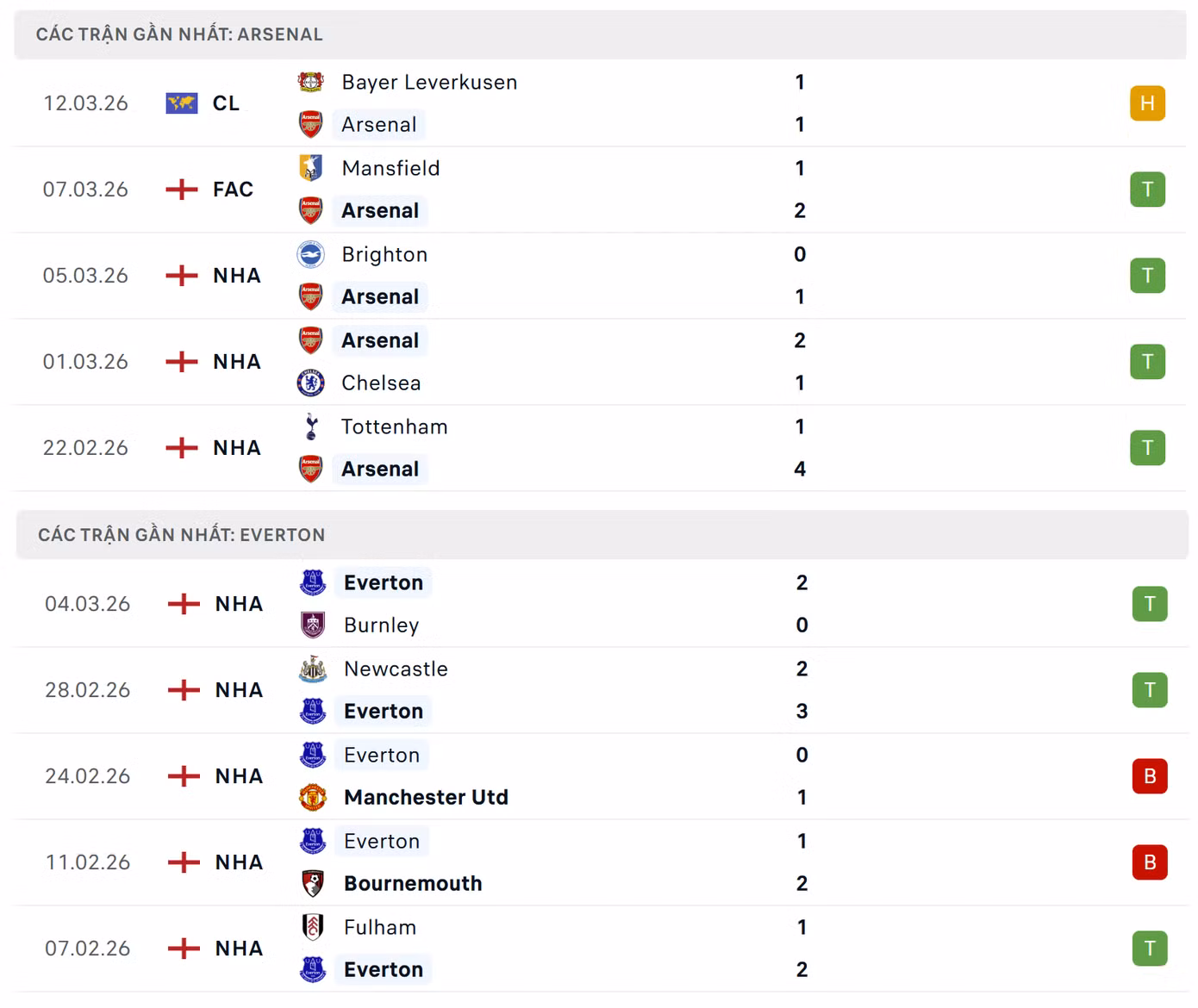The height and width of the screenshot is (1008, 1198).
Task: Select the Champions League competition icon
Action: tap(181, 103)
